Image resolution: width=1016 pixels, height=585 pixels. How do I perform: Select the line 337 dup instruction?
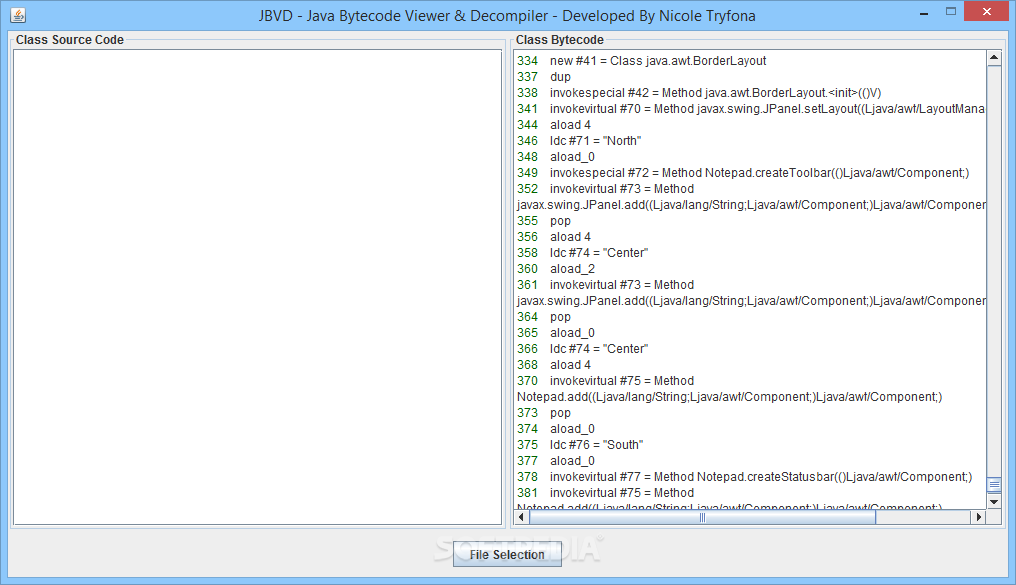click(x=544, y=77)
